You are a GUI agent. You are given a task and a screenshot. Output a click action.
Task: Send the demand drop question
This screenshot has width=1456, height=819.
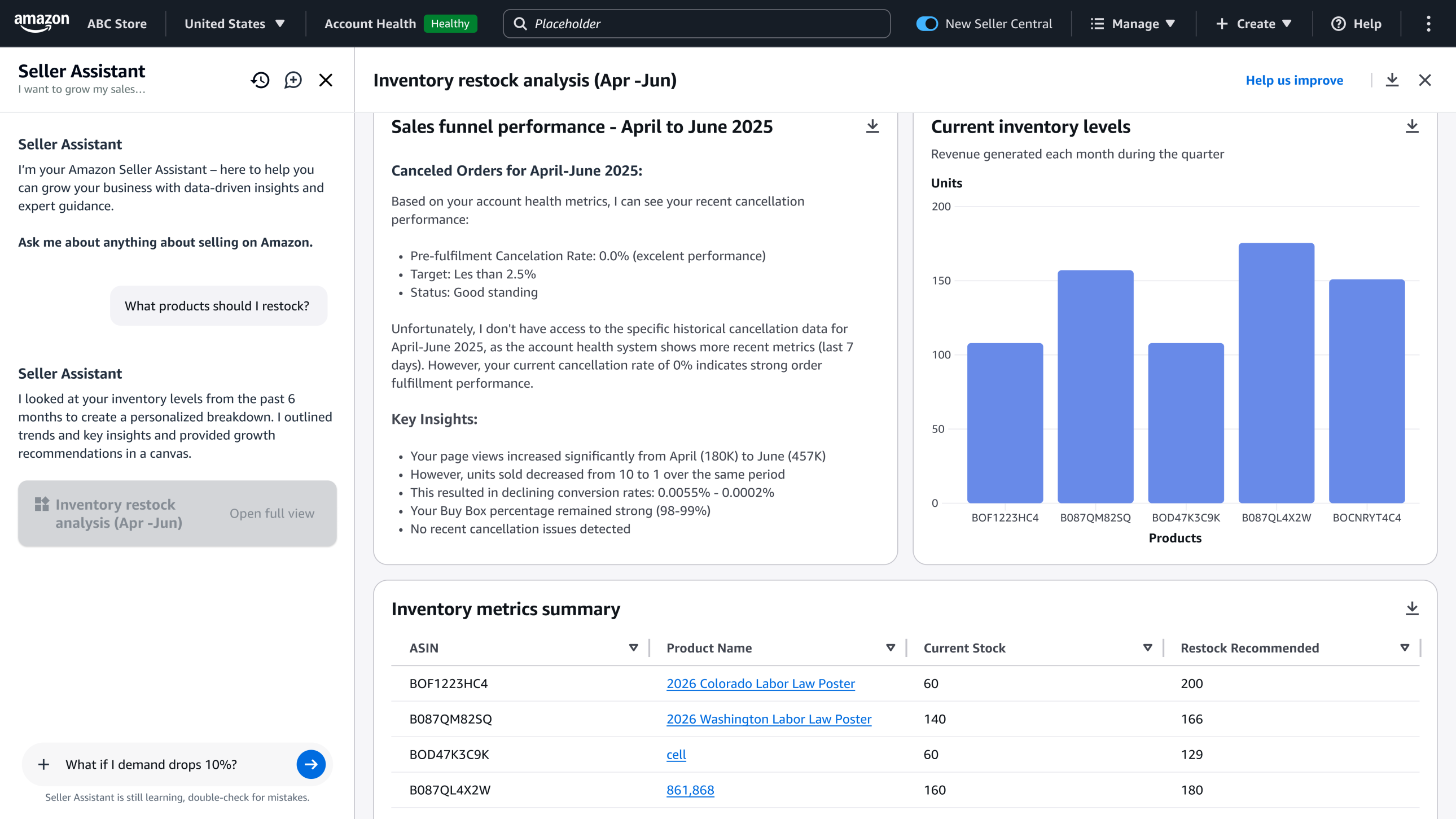(x=311, y=764)
